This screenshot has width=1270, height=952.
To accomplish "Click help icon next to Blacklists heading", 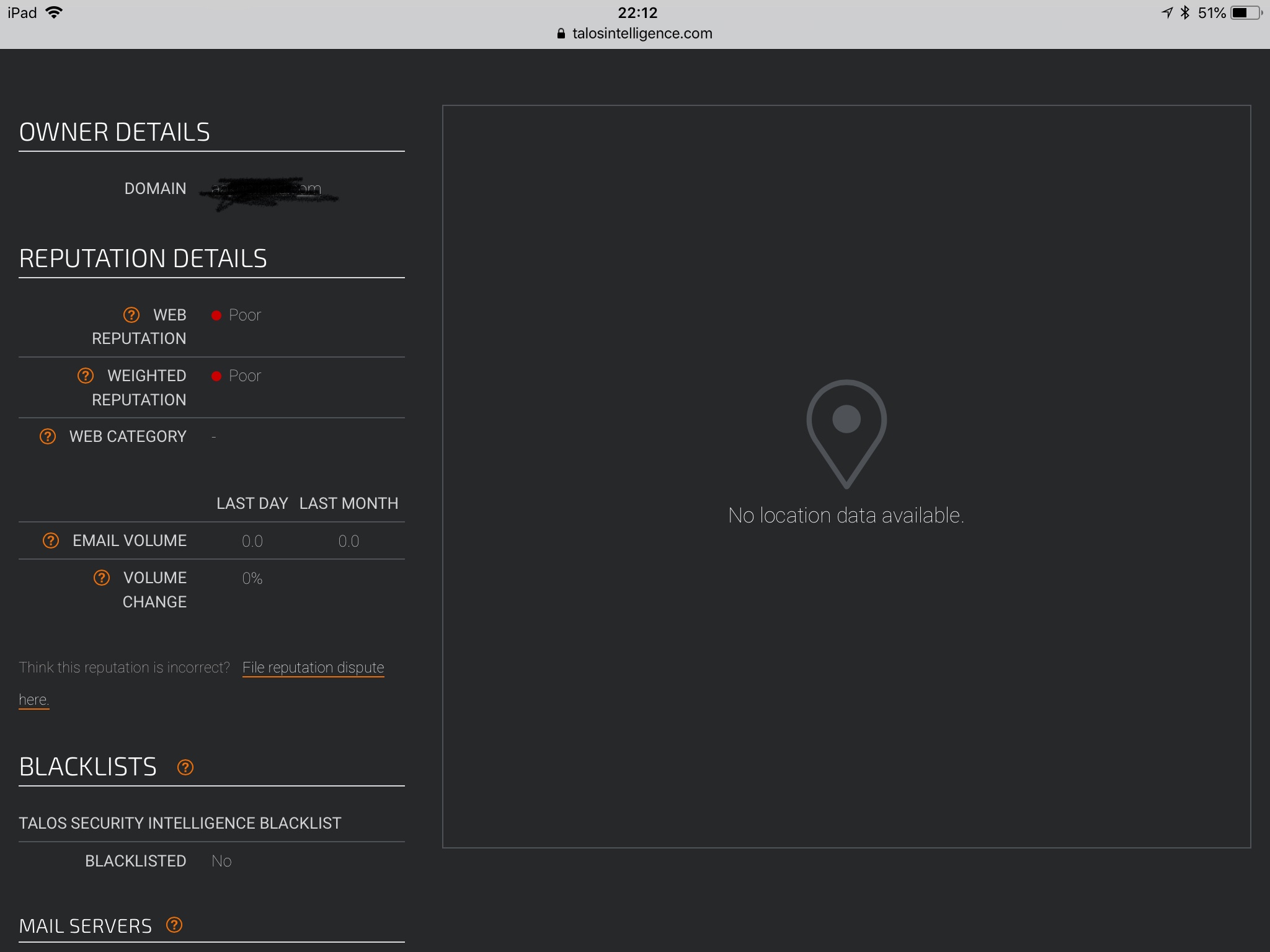I will (x=185, y=767).
